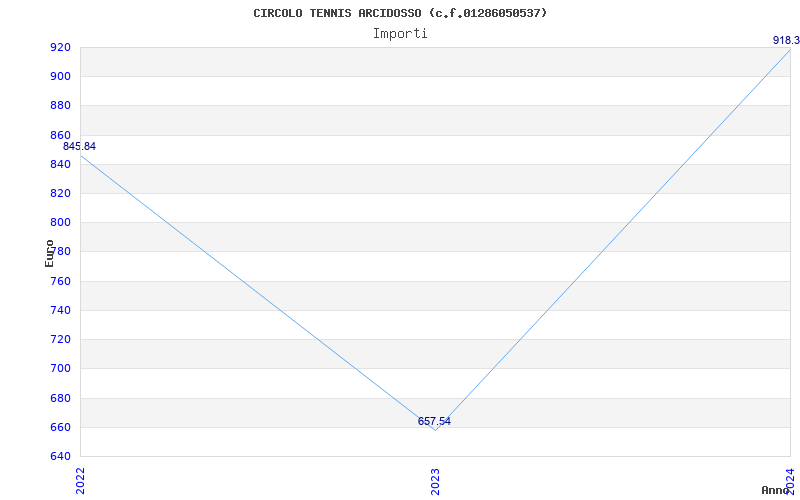
Task: Click the 918.3 data label
Action: click(786, 40)
